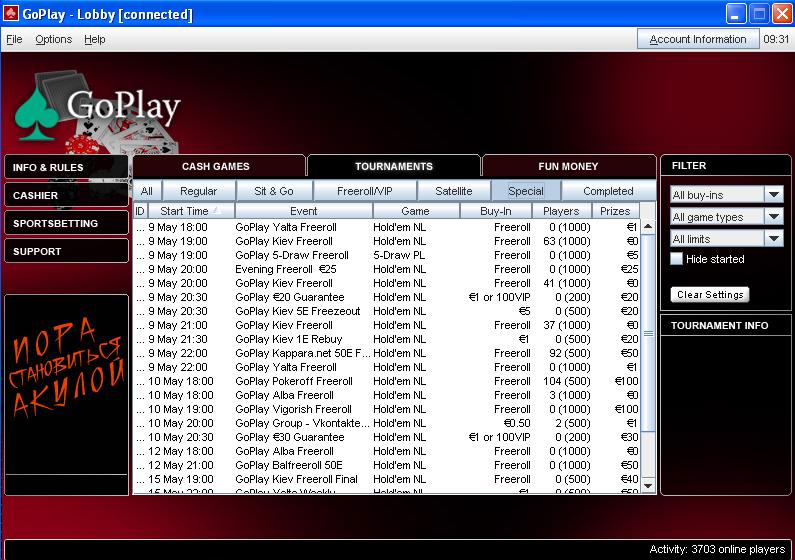
Task: Click the tournament list scroll down arrow
Action: coord(648,486)
